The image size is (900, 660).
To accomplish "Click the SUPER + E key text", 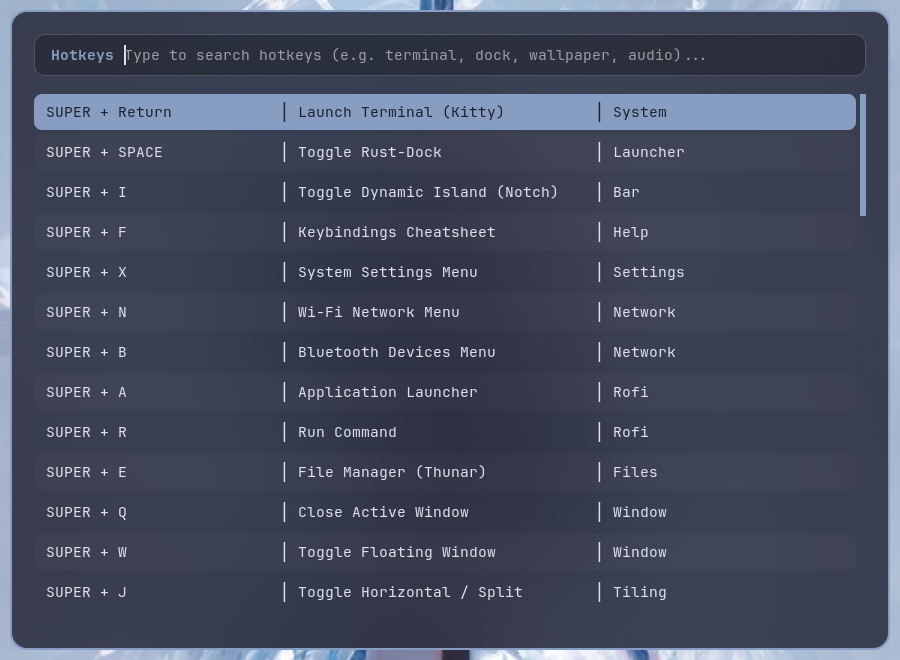I will point(86,472).
